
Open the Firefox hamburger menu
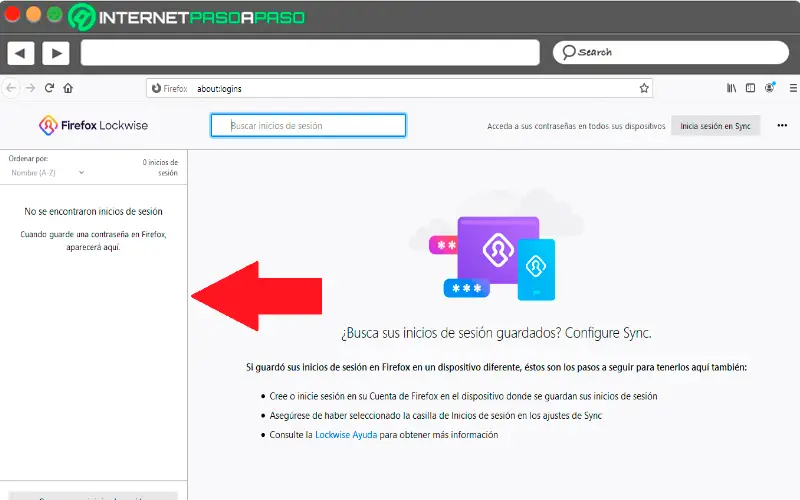[793, 88]
